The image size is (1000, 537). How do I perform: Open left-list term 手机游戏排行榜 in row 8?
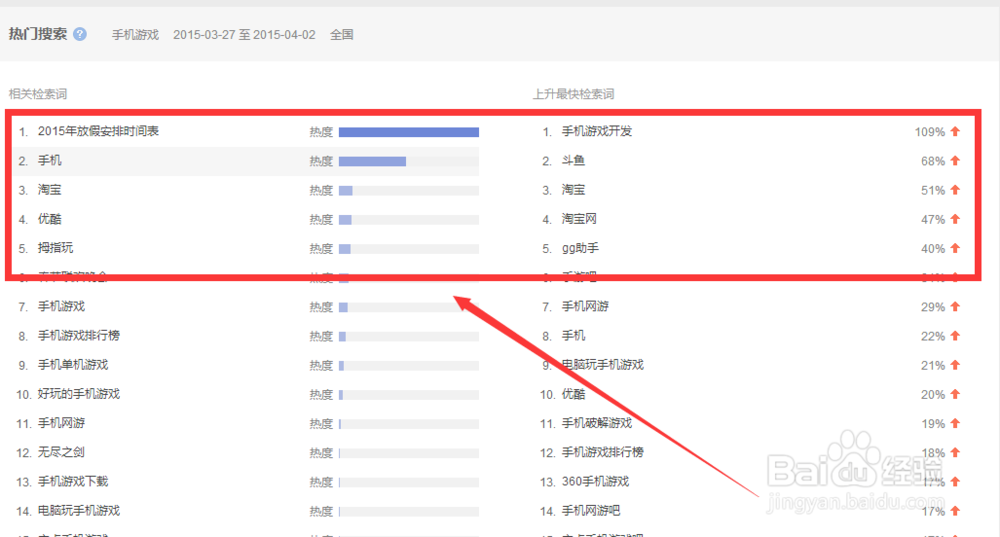pos(79,336)
